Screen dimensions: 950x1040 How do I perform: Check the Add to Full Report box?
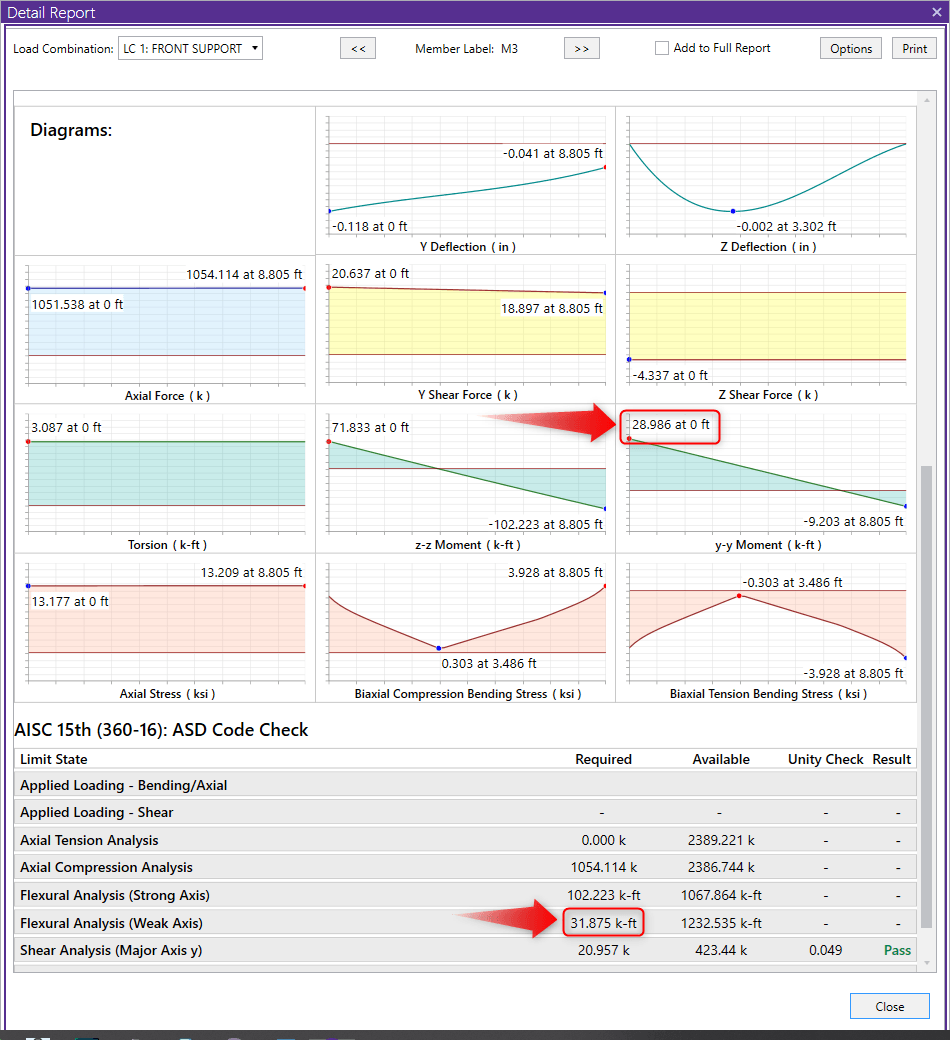(x=662, y=48)
